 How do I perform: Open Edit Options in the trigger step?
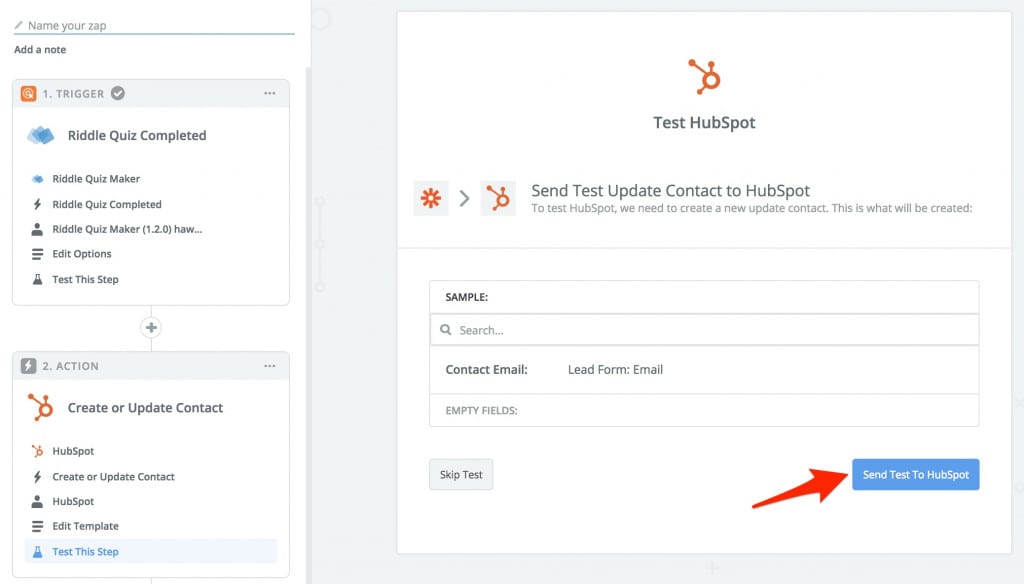tap(151, 254)
